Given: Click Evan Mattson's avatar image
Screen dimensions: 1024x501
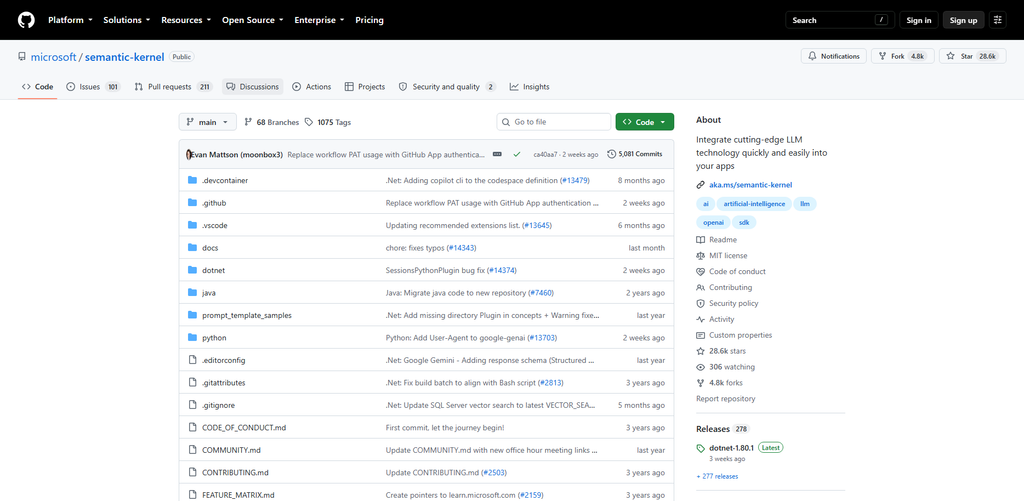Looking at the screenshot, I should 189,155.
